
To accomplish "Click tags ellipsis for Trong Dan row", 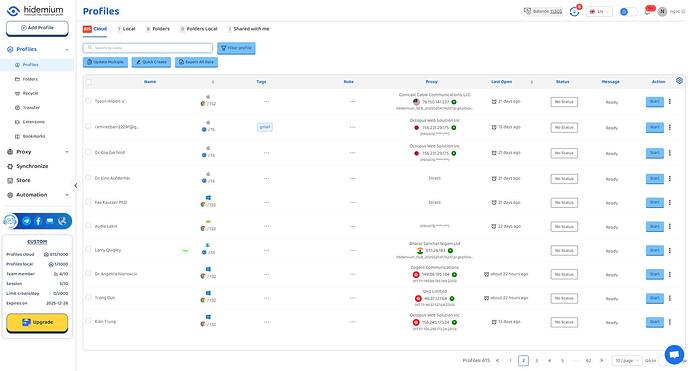I will pos(266,298).
